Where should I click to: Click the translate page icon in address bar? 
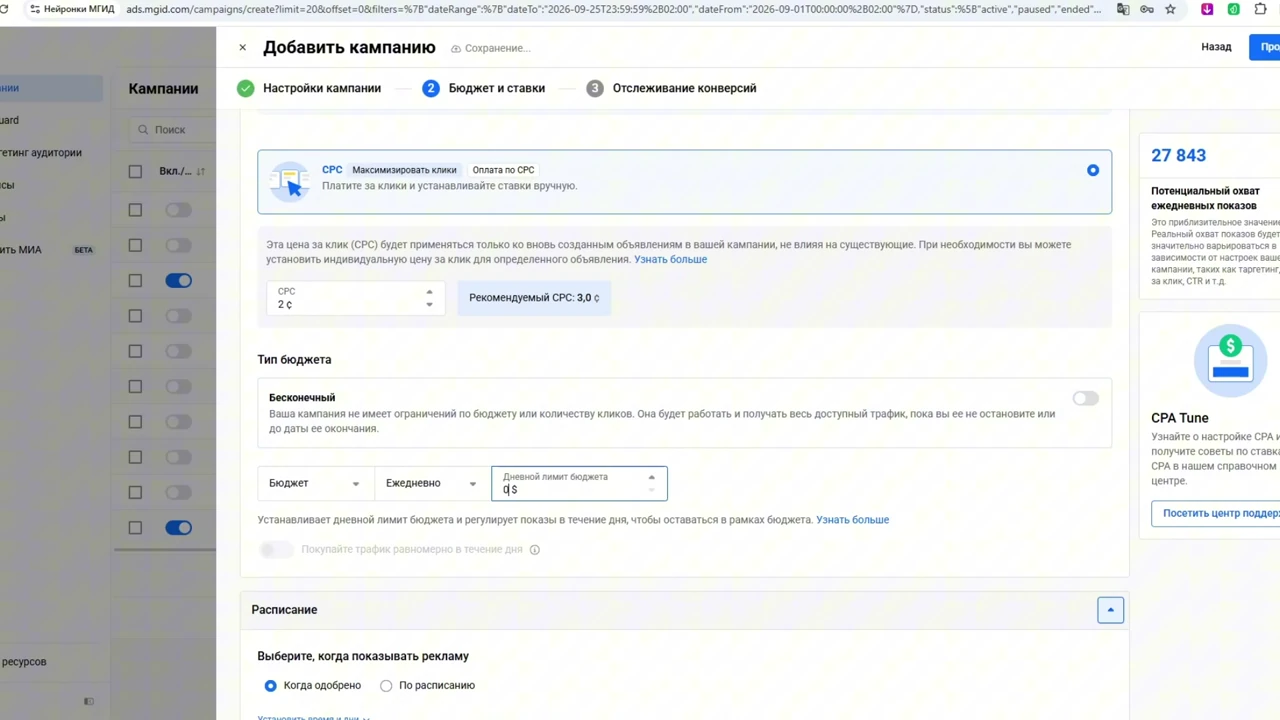[1123, 9]
